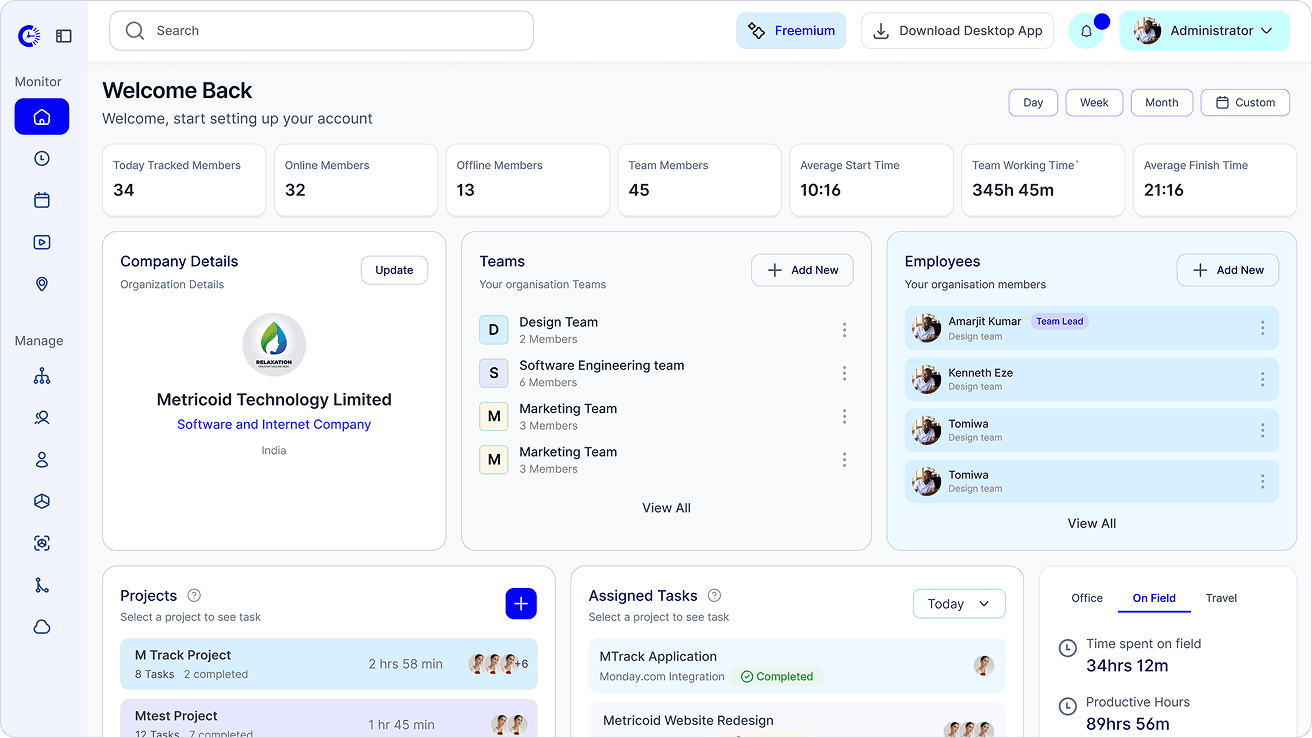Collapse the sidebar panel toggle icon
Viewport: 1312px width, 738px height.
[64, 36]
